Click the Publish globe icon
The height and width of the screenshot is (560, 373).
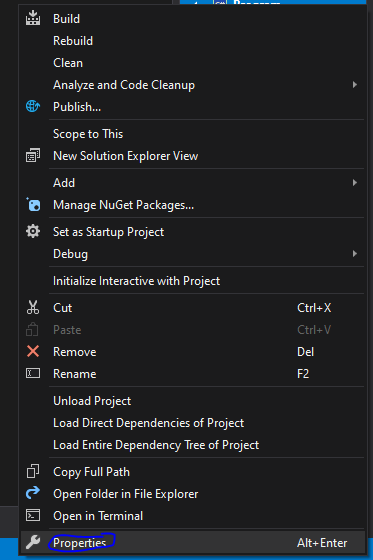[33, 106]
